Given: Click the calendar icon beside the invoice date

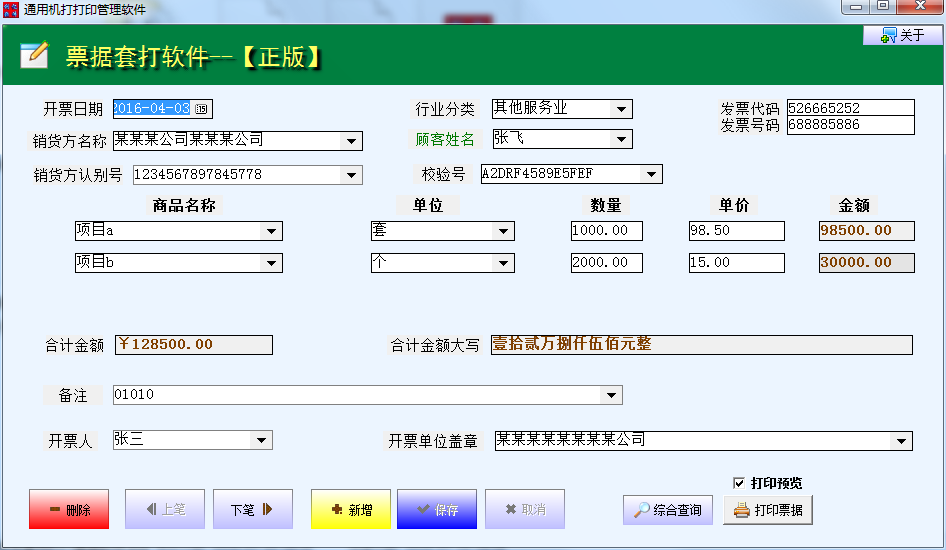Looking at the screenshot, I should 201,109.
